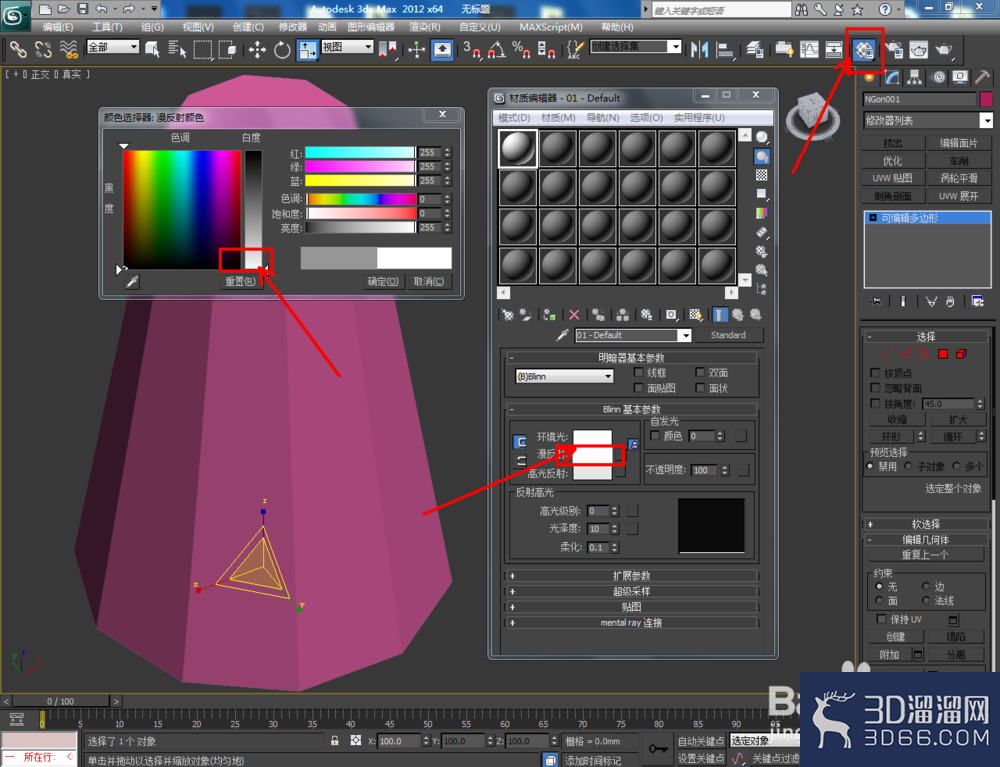This screenshot has width=1000, height=767.
Task: Enable the 面贴图 face map checkbox
Action: (x=638, y=388)
